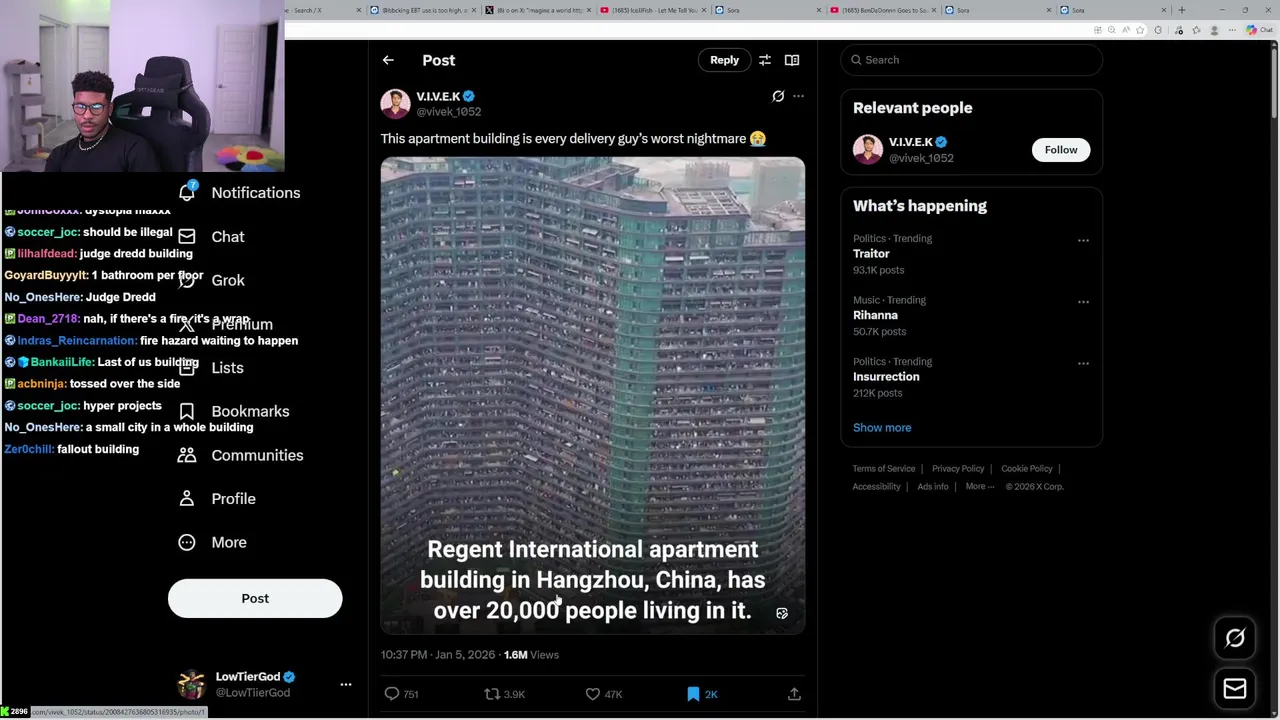
Task: Click the Reply button in post header
Action: point(724,60)
